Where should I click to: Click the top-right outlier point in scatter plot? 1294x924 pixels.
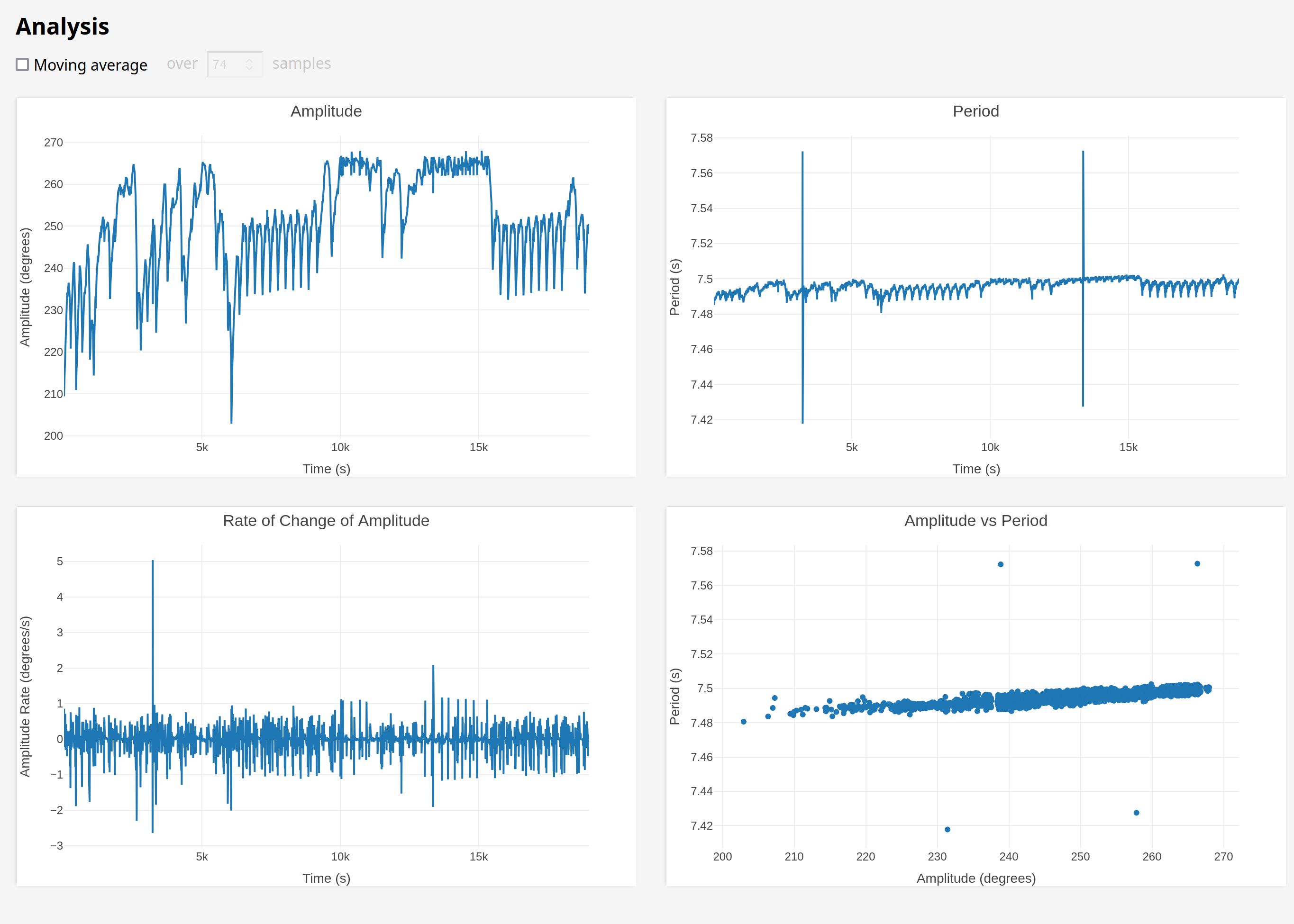[1197, 564]
